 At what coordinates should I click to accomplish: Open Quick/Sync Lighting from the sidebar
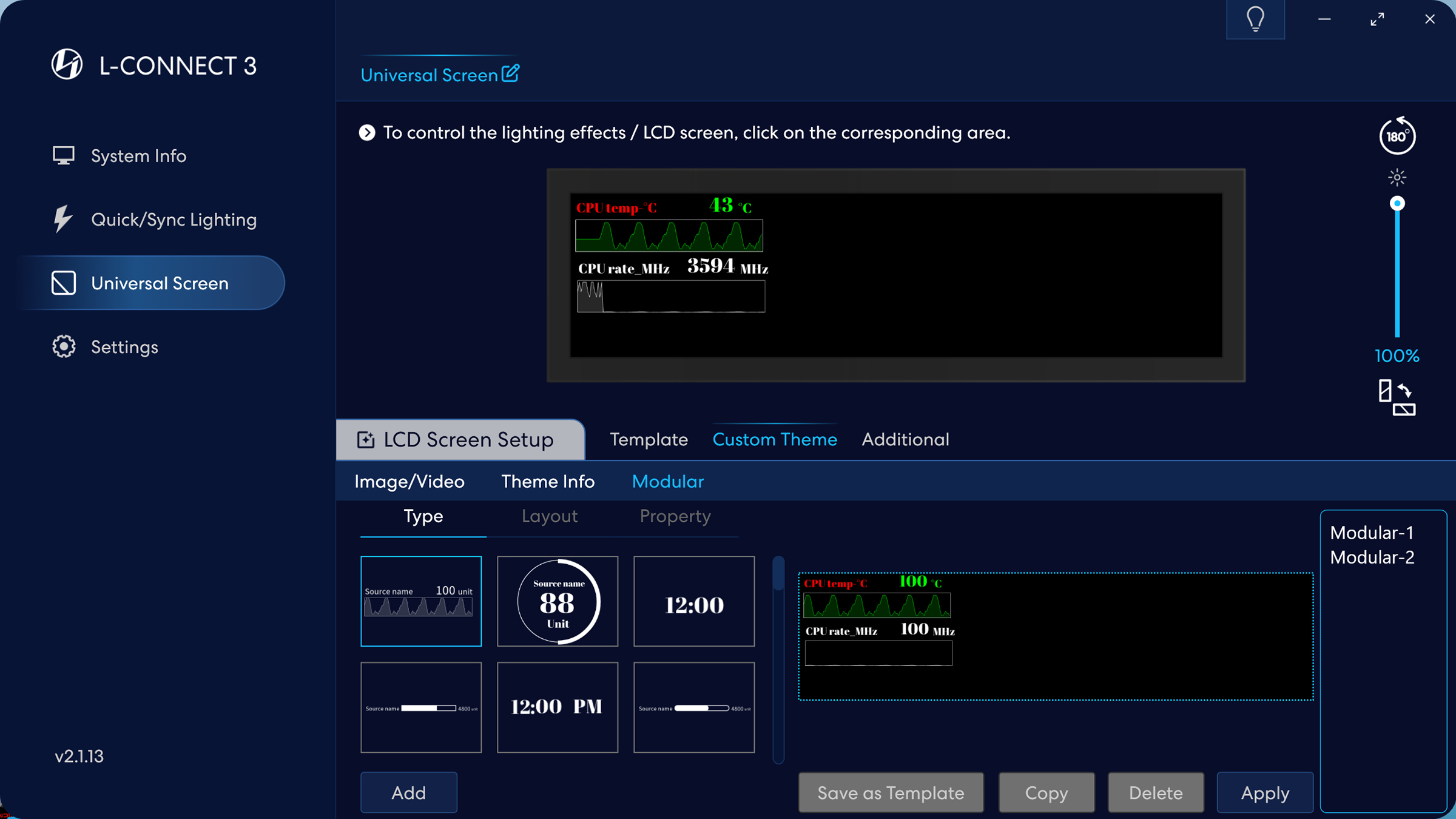point(174,220)
